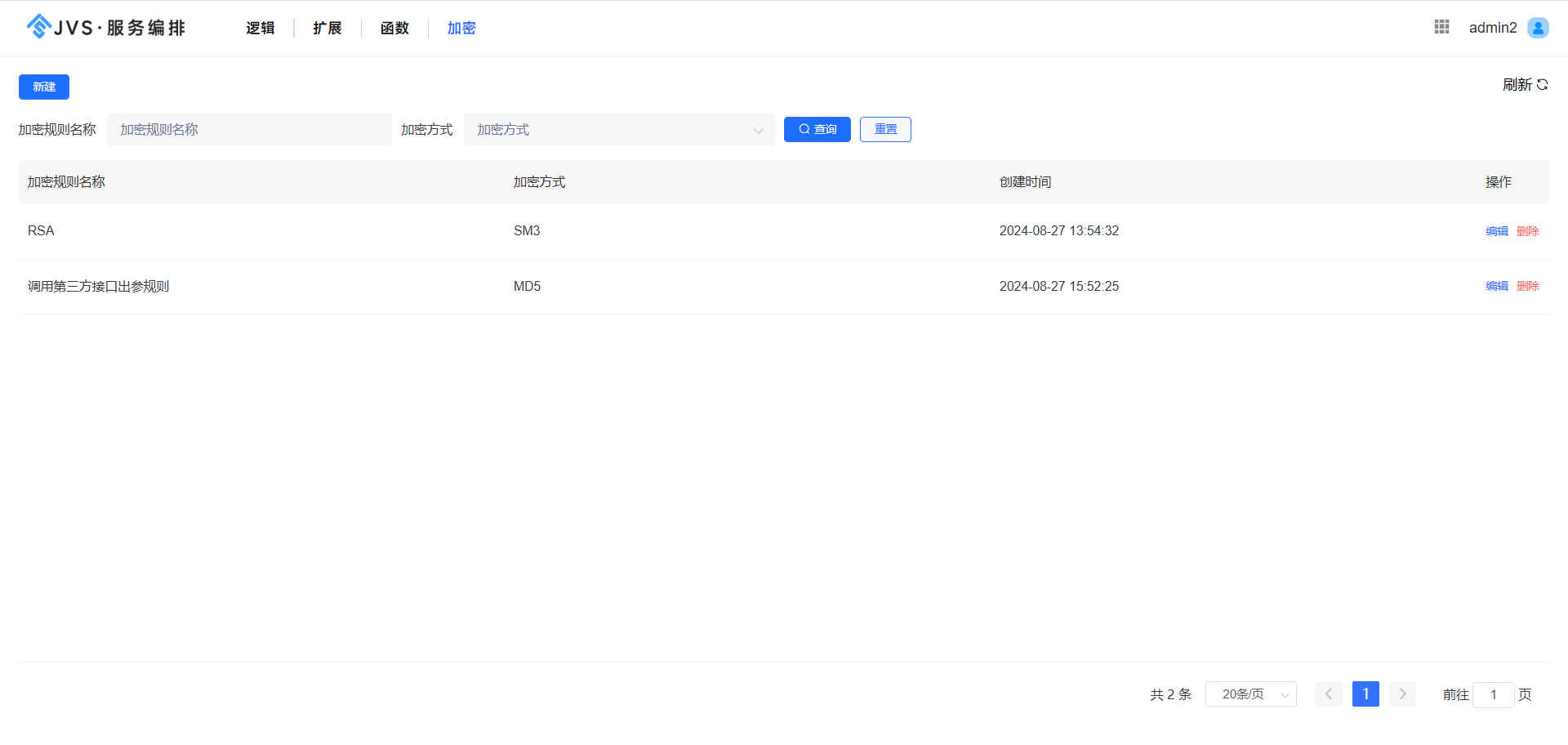1568x745 pixels.
Task: Select the 加密 tab
Action: click(461, 28)
